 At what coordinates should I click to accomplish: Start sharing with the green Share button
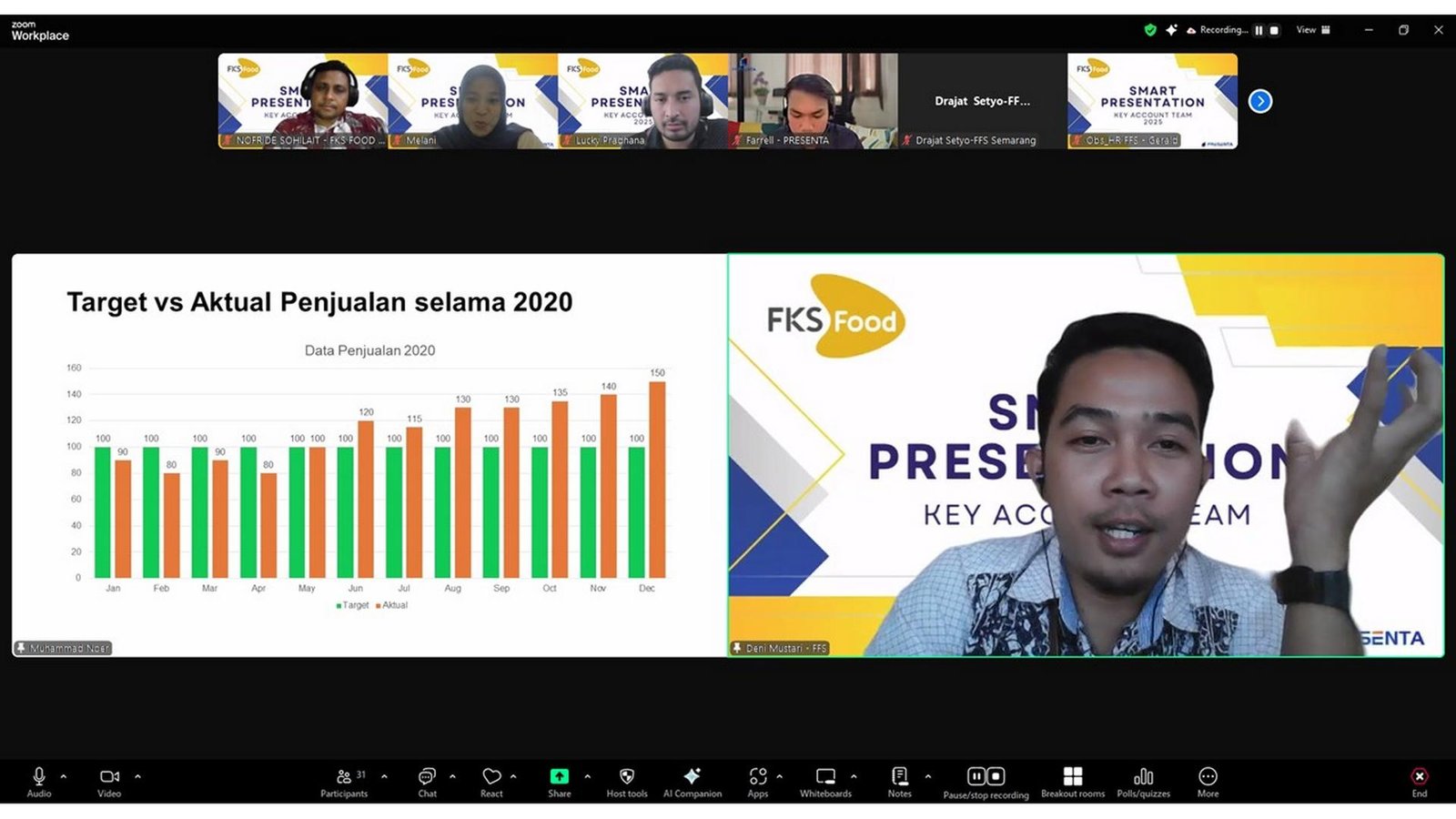560,781
